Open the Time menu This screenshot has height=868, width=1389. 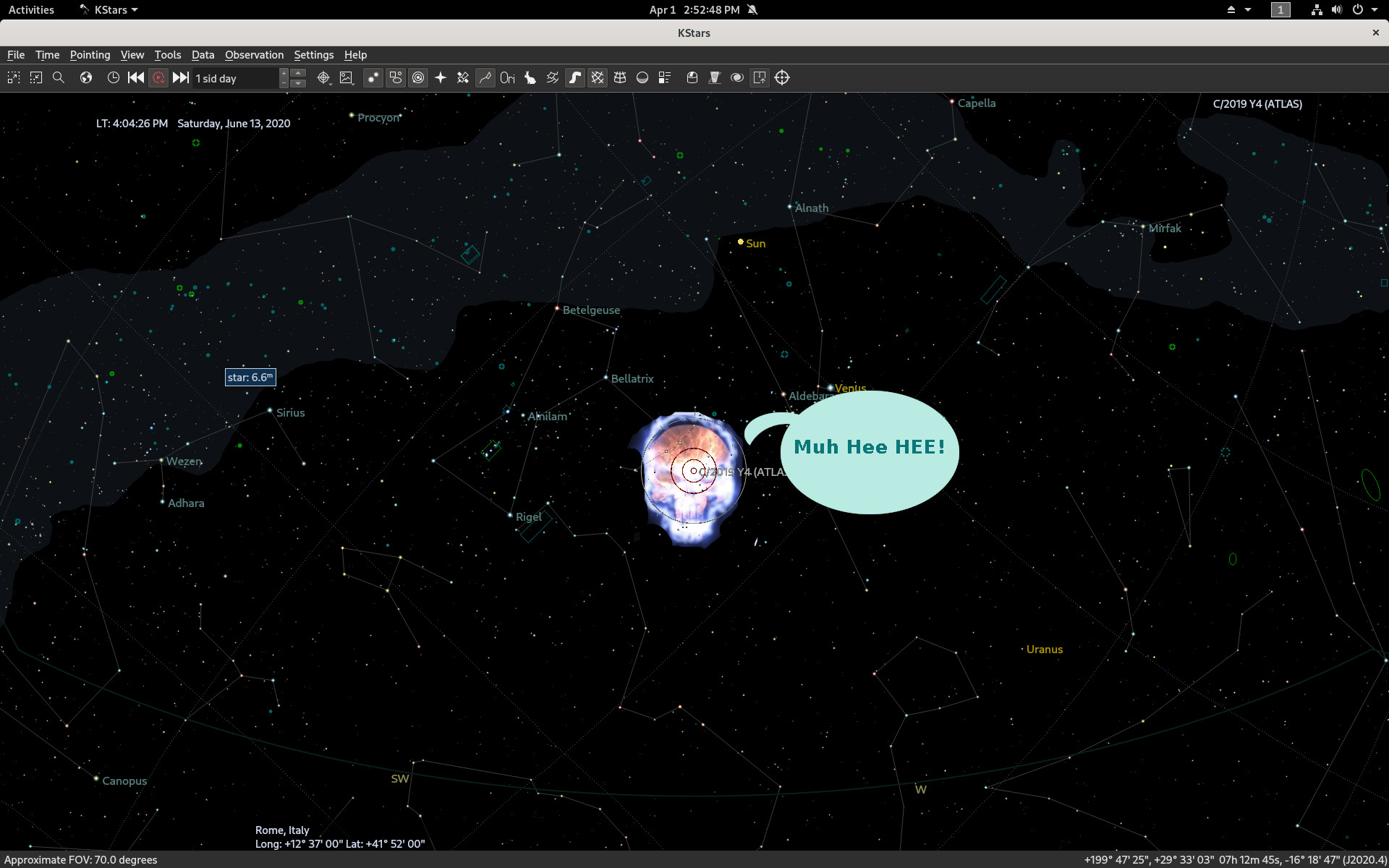click(47, 55)
